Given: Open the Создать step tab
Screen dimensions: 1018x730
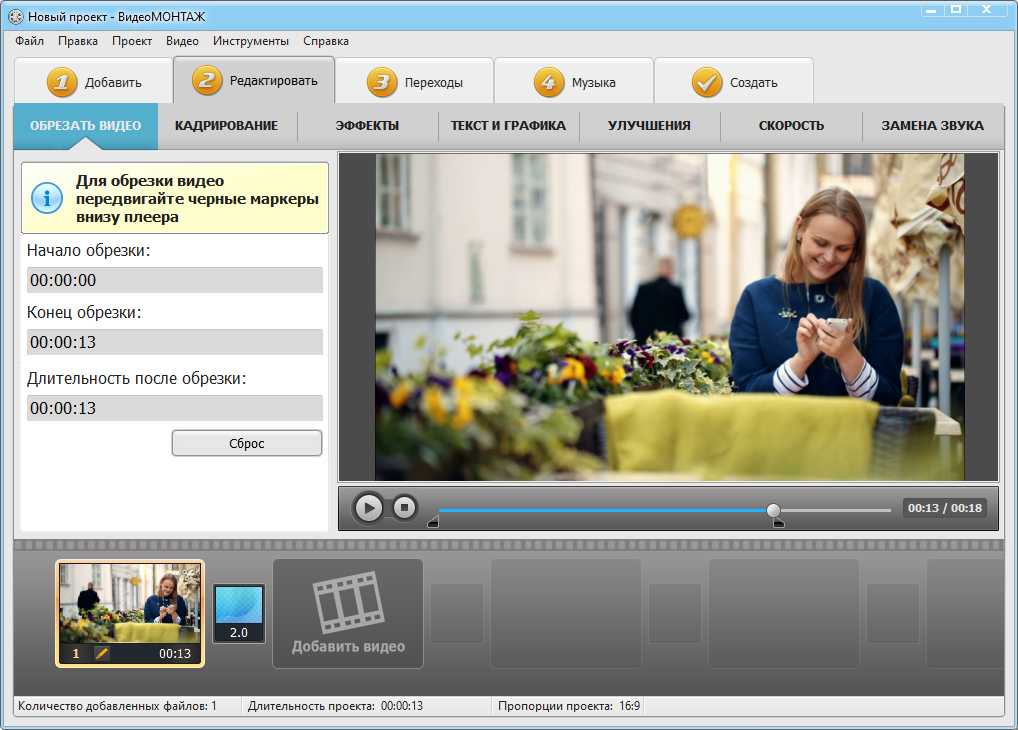Looking at the screenshot, I should pos(734,83).
